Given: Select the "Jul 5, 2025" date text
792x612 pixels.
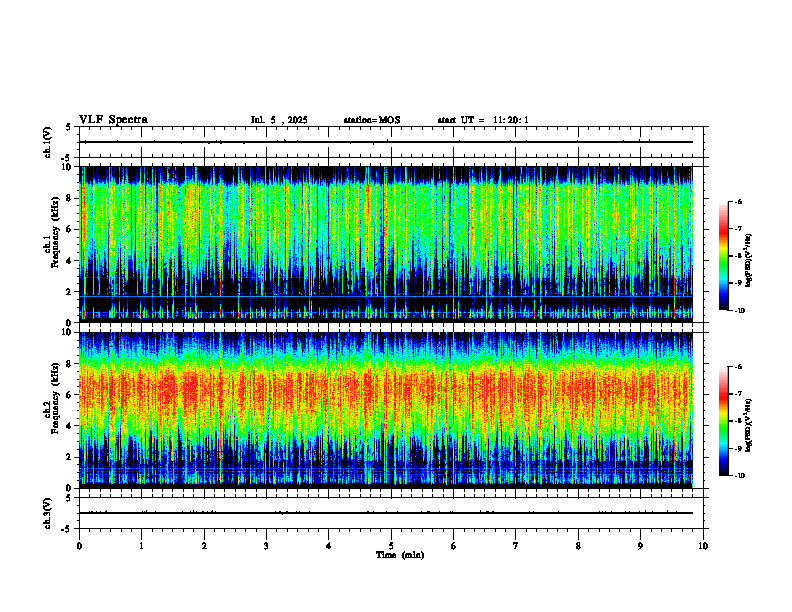Looking at the screenshot, I should [x=279, y=120].
